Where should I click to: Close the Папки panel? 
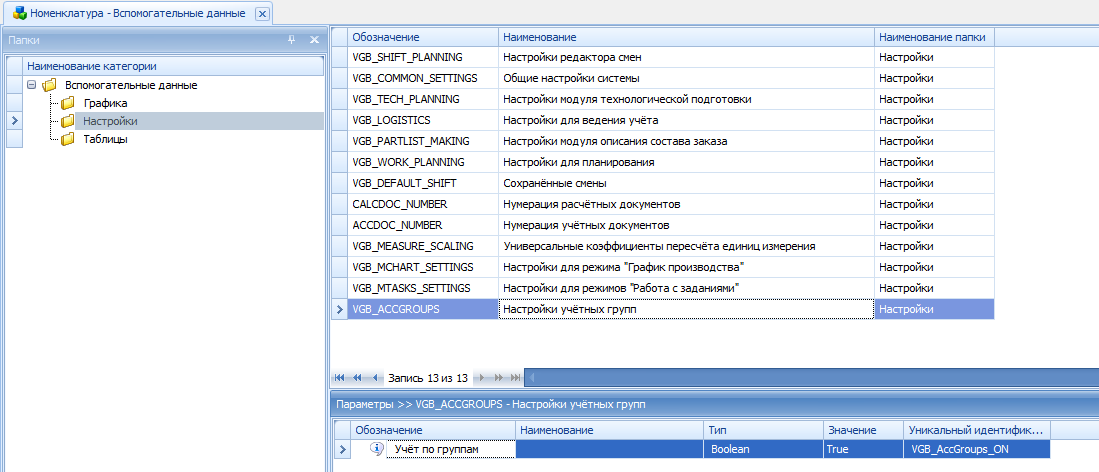313,39
